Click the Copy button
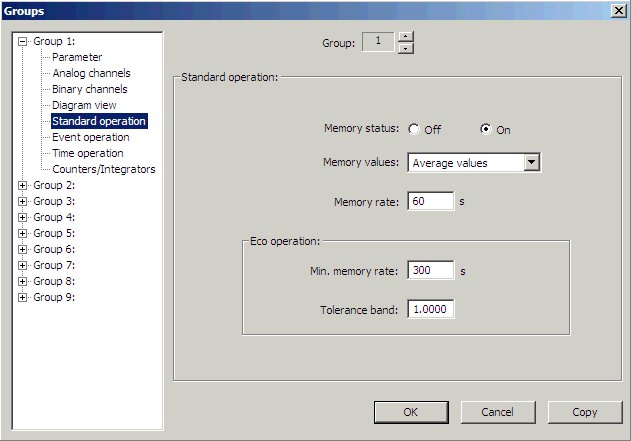Screen dimensions: 631x441 tap(584, 412)
